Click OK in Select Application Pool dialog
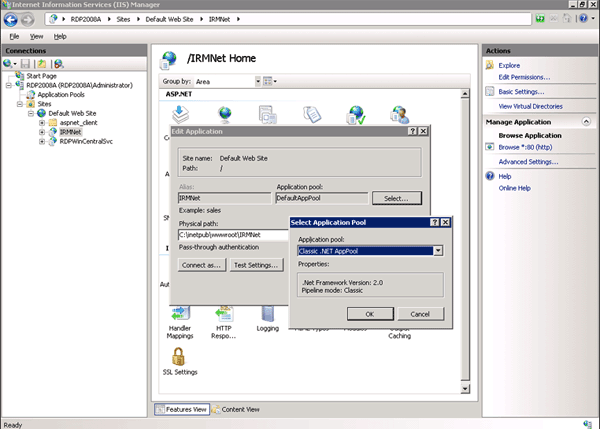Screen dimensions: 600x429 [x=370, y=314]
